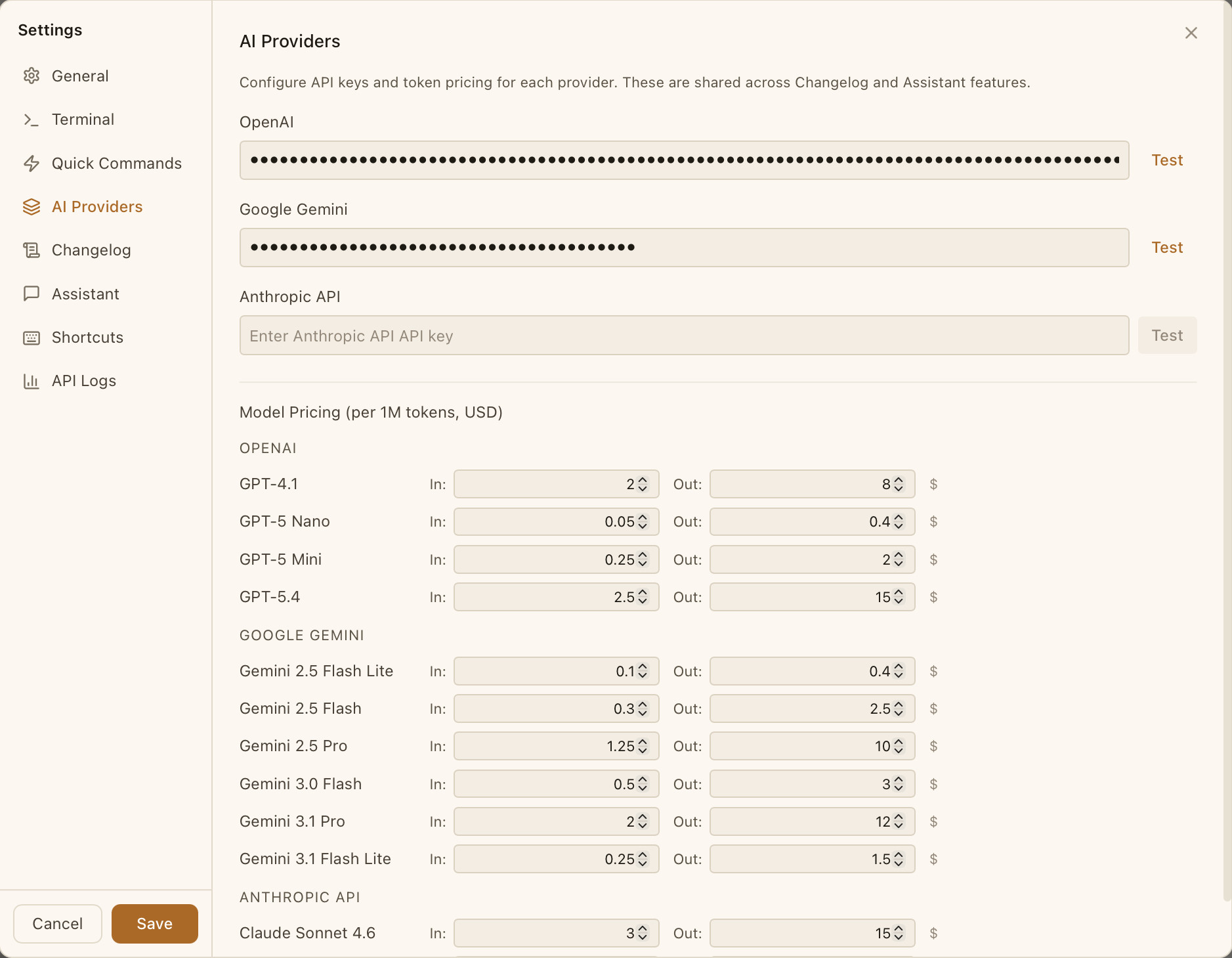
Task: Open the Changelog settings section
Action: (x=91, y=250)
